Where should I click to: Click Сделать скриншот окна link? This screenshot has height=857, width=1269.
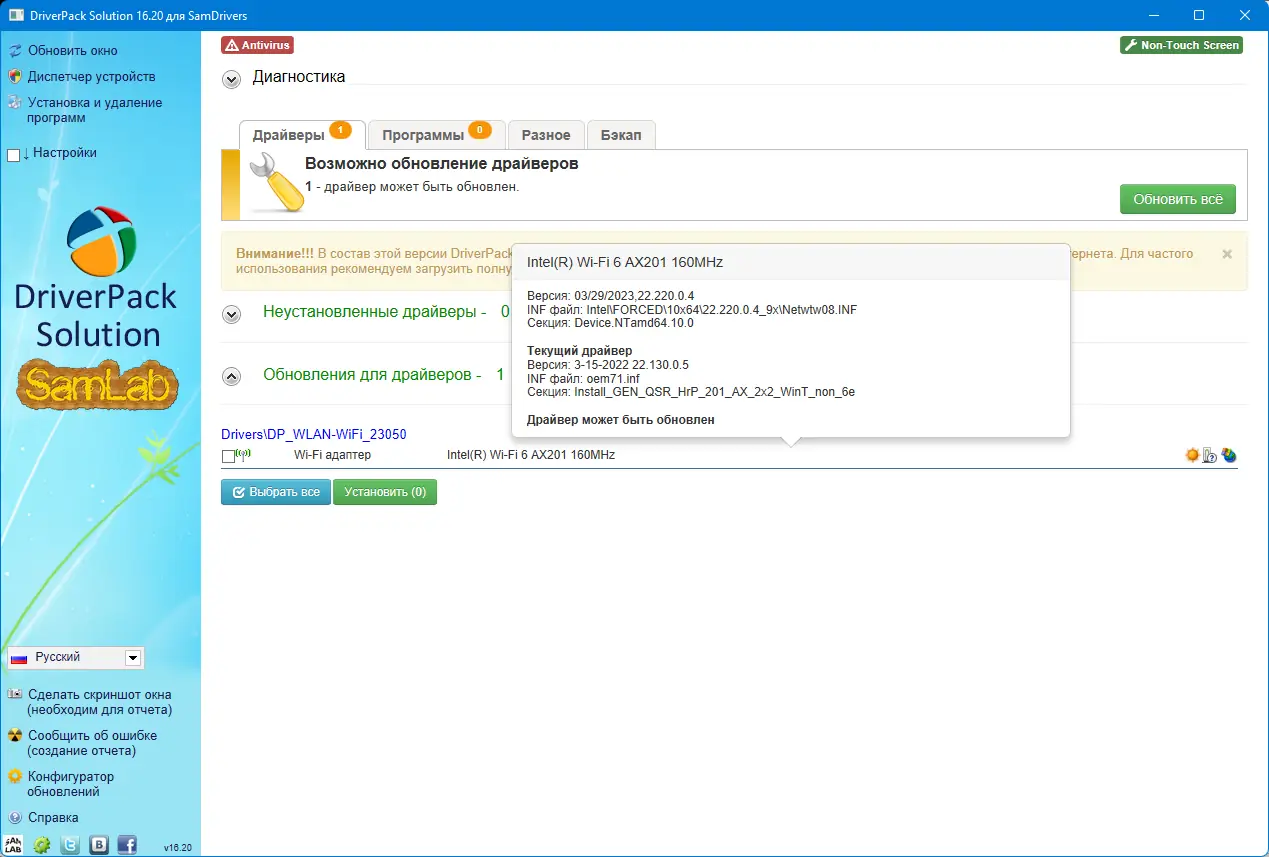tap(100, 702)
